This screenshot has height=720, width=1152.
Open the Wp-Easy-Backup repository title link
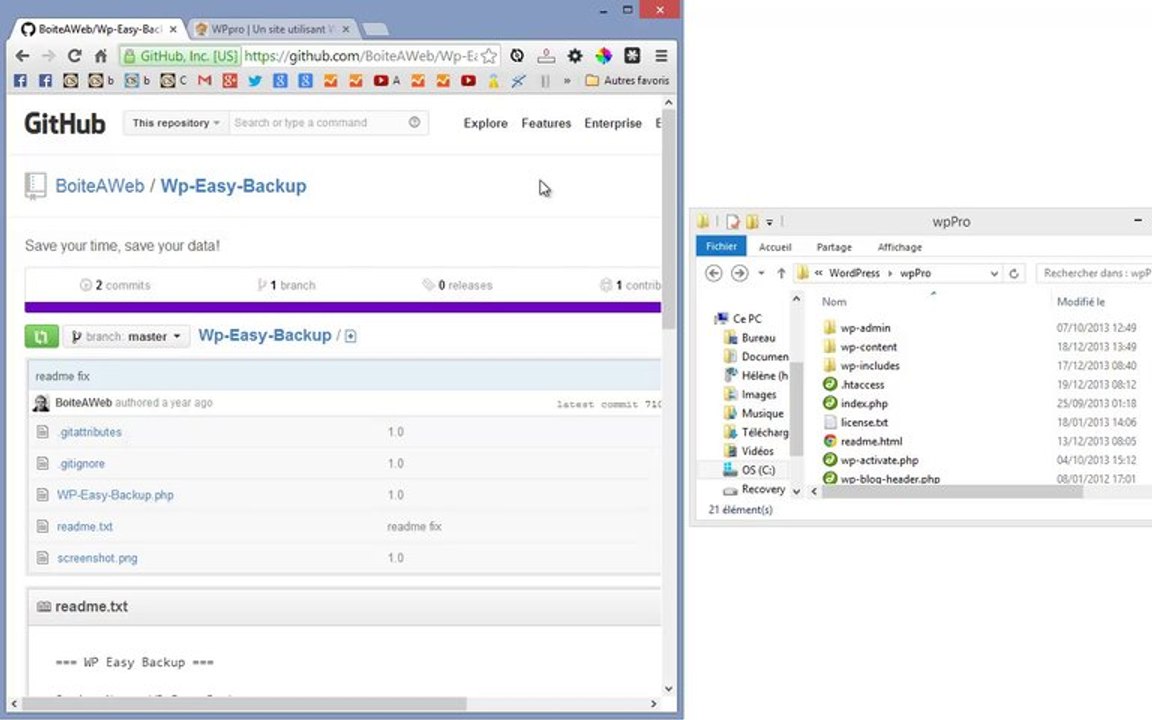[234, 186]
